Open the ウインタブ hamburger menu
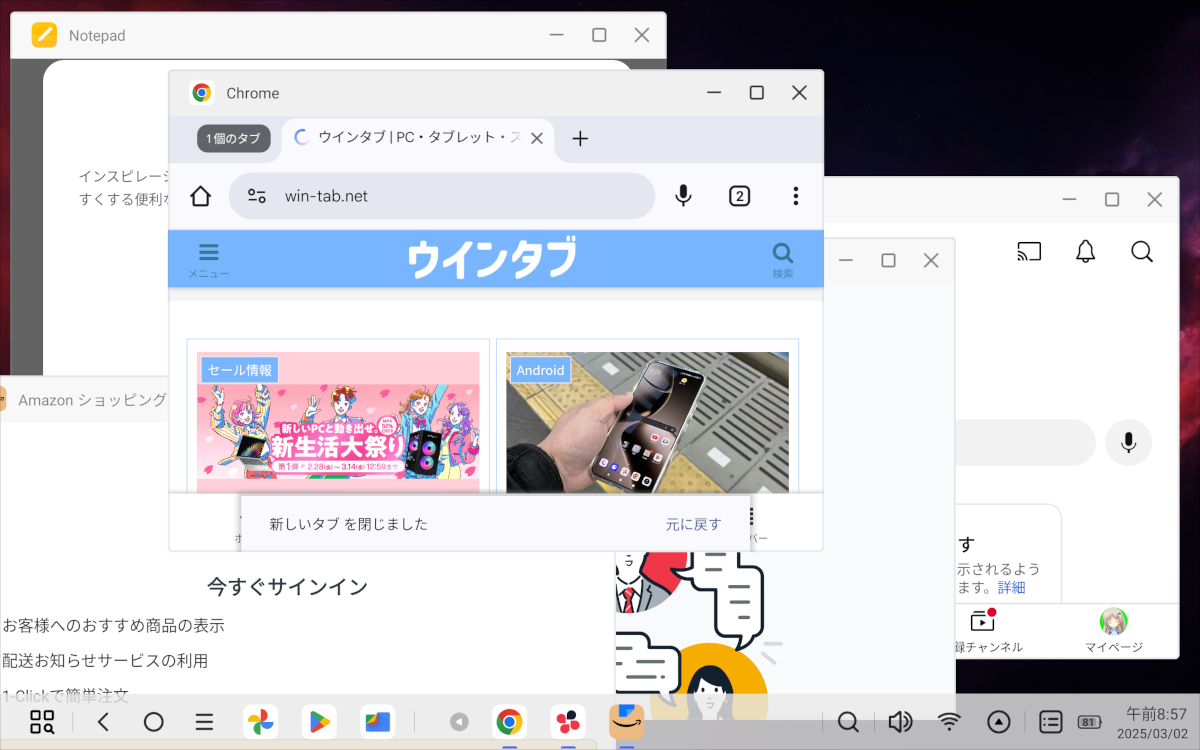This screenshot has height=750, width=1200. 208,251
